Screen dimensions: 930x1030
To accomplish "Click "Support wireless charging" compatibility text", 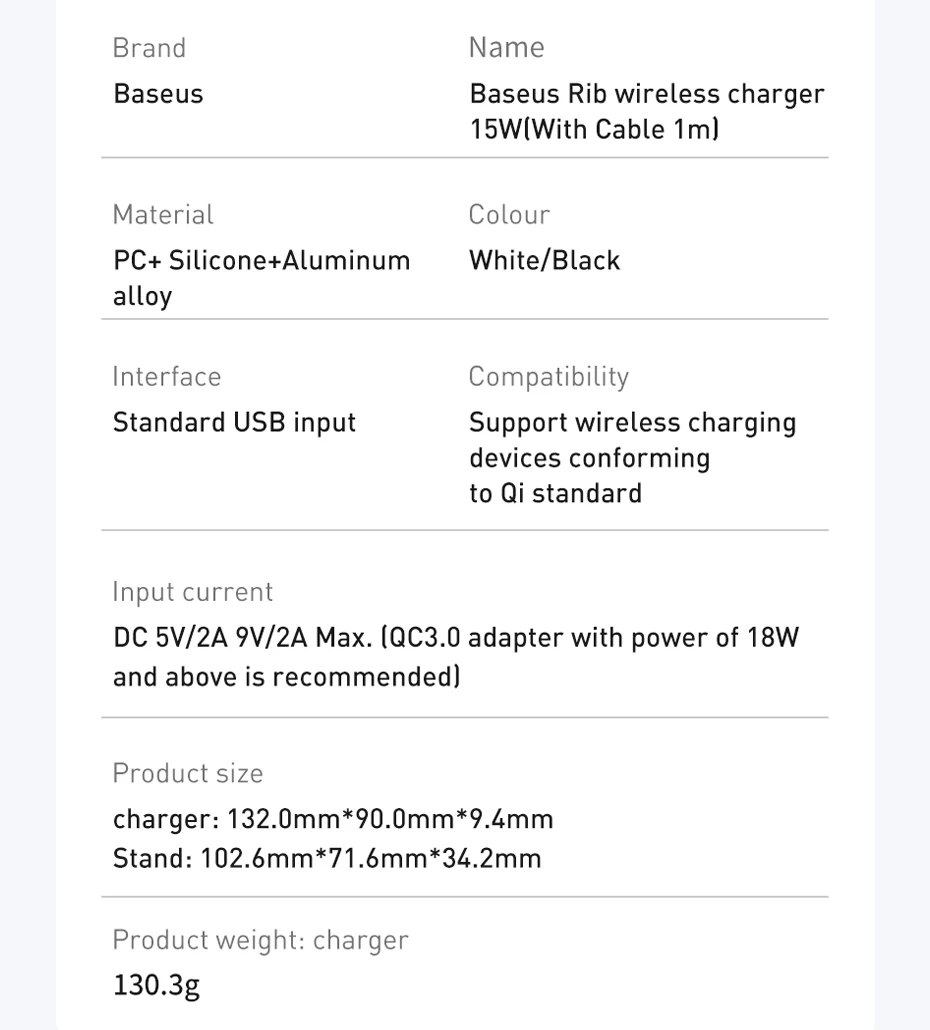I will click(x=632, y=423).
